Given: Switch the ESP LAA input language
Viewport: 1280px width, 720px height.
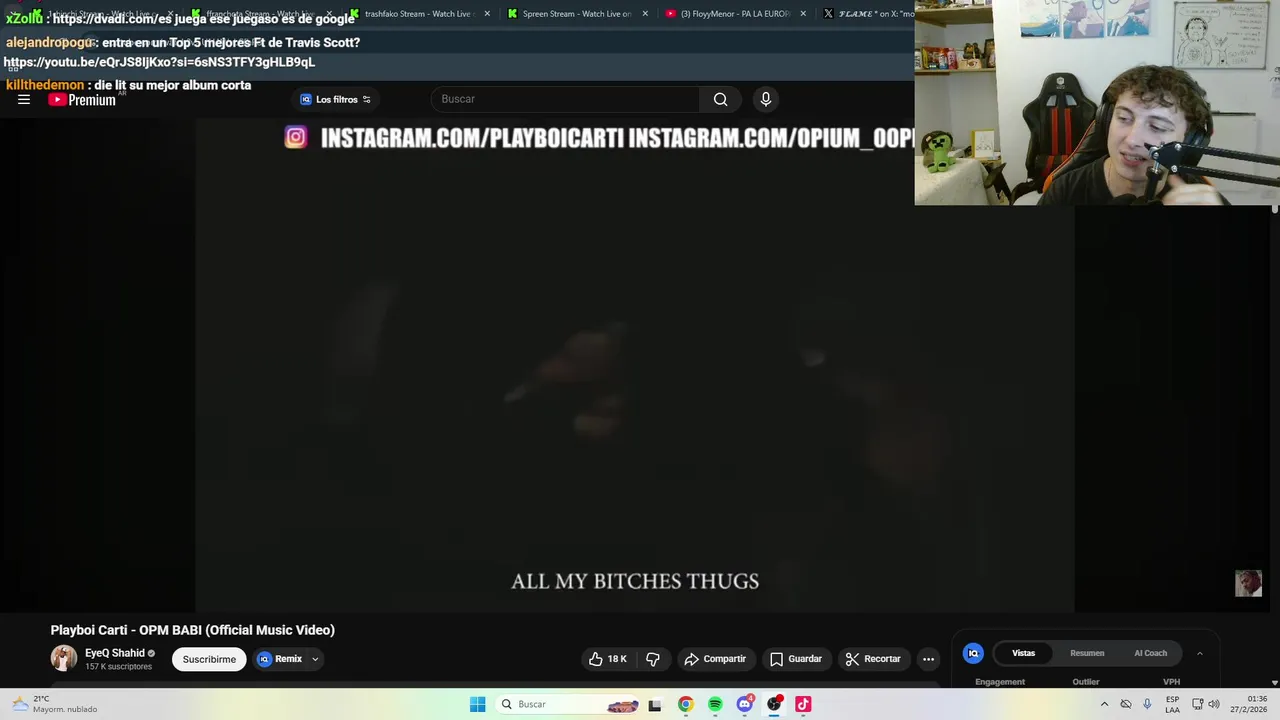Looking at the screenshot, I should click(1172, 704).
